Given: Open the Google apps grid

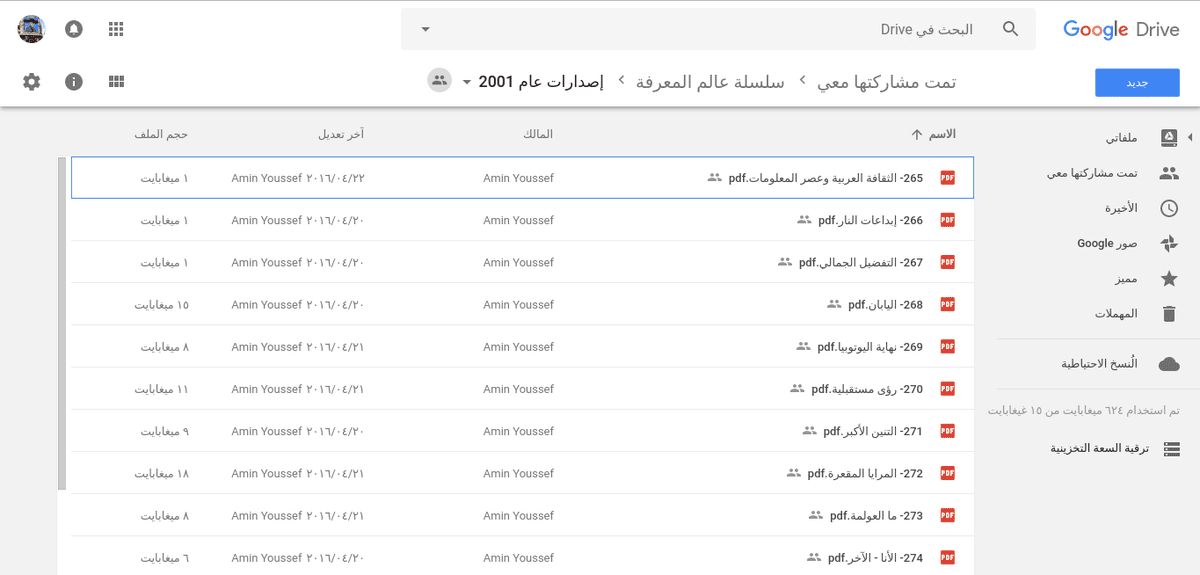Looking at the screenshot, I should tap(116, 29).
